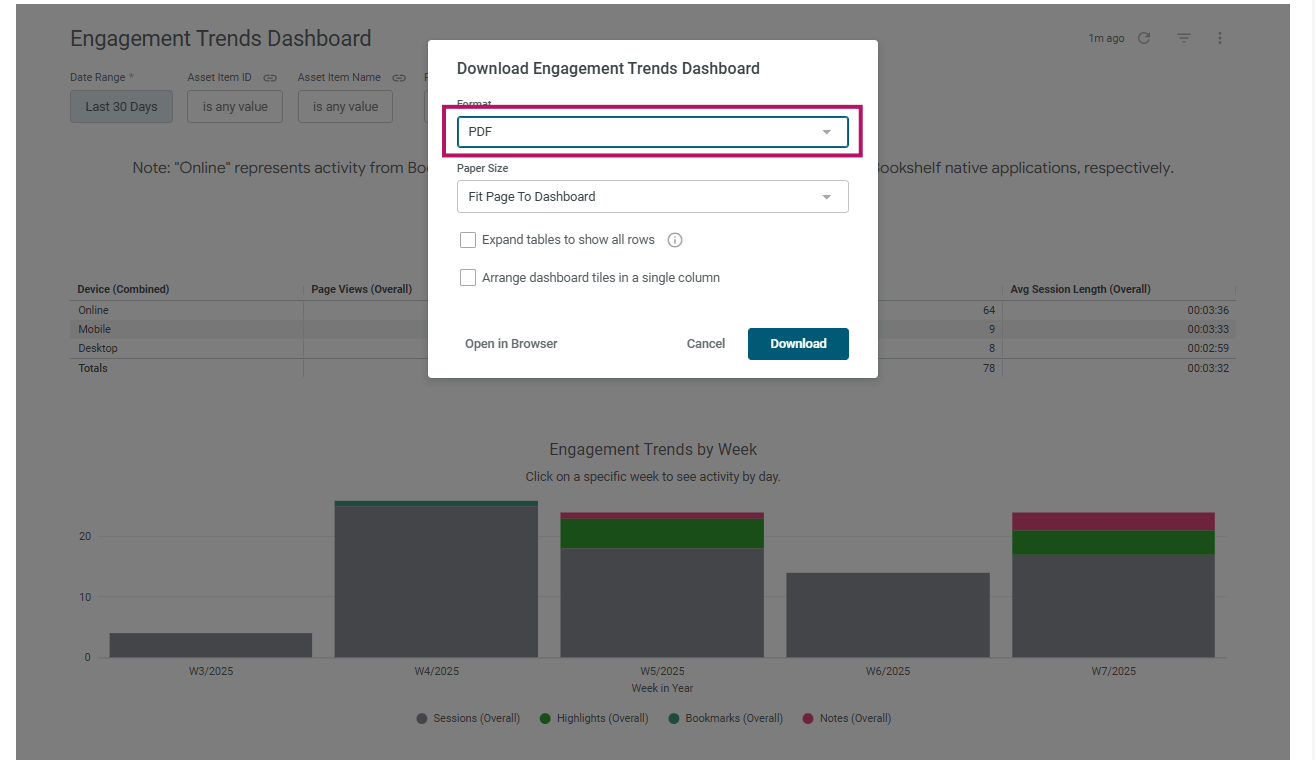This screenshot has width=1315, height=760.
Task: Click the link icon next to Asset Item ID
Action: (270, 78)
